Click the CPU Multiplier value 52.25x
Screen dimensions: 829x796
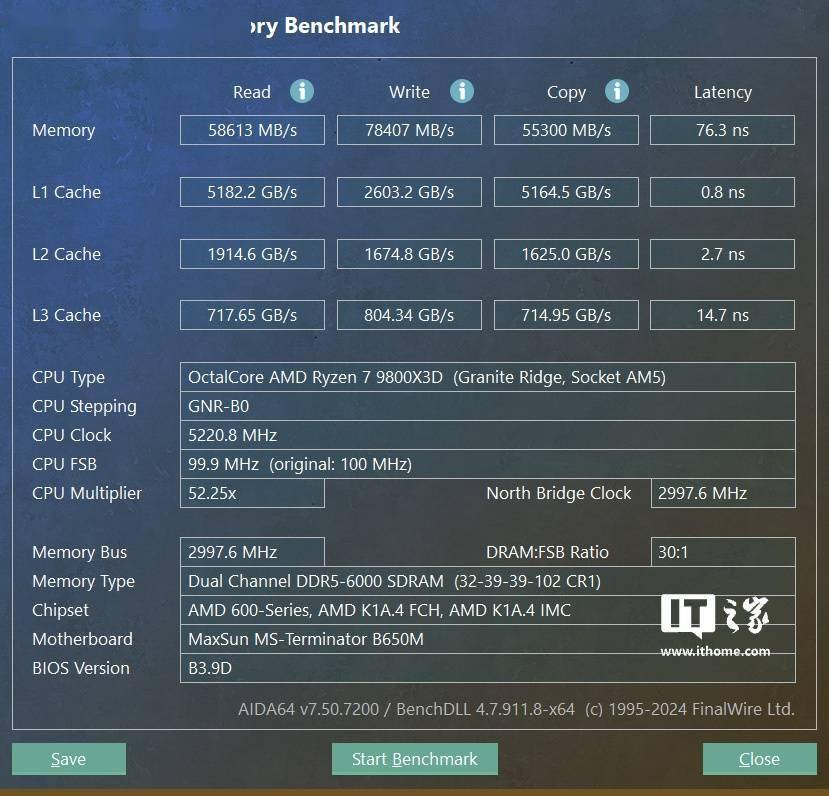point(252,493)
